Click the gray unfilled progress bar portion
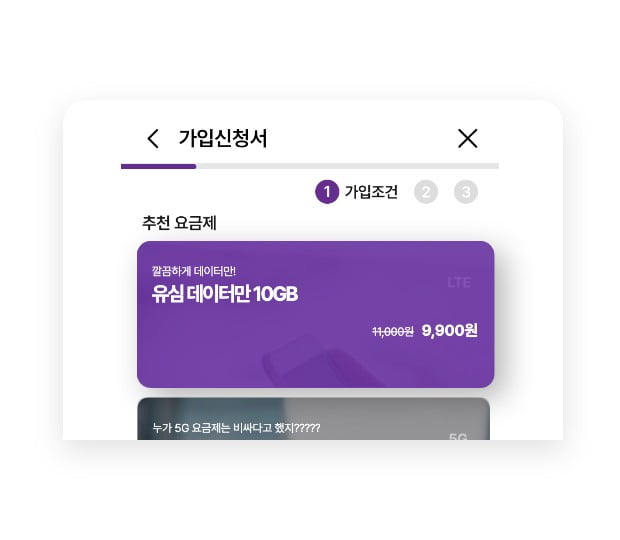The width and height of the screenshot is (620, 540). click(x=347, y=166)
